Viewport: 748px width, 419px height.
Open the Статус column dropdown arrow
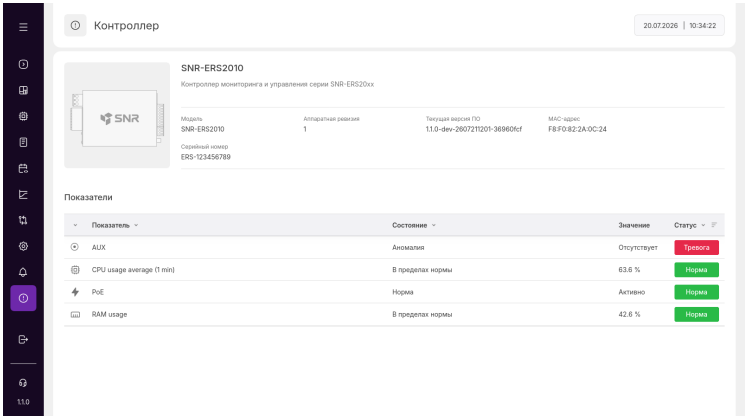[703, 225]
